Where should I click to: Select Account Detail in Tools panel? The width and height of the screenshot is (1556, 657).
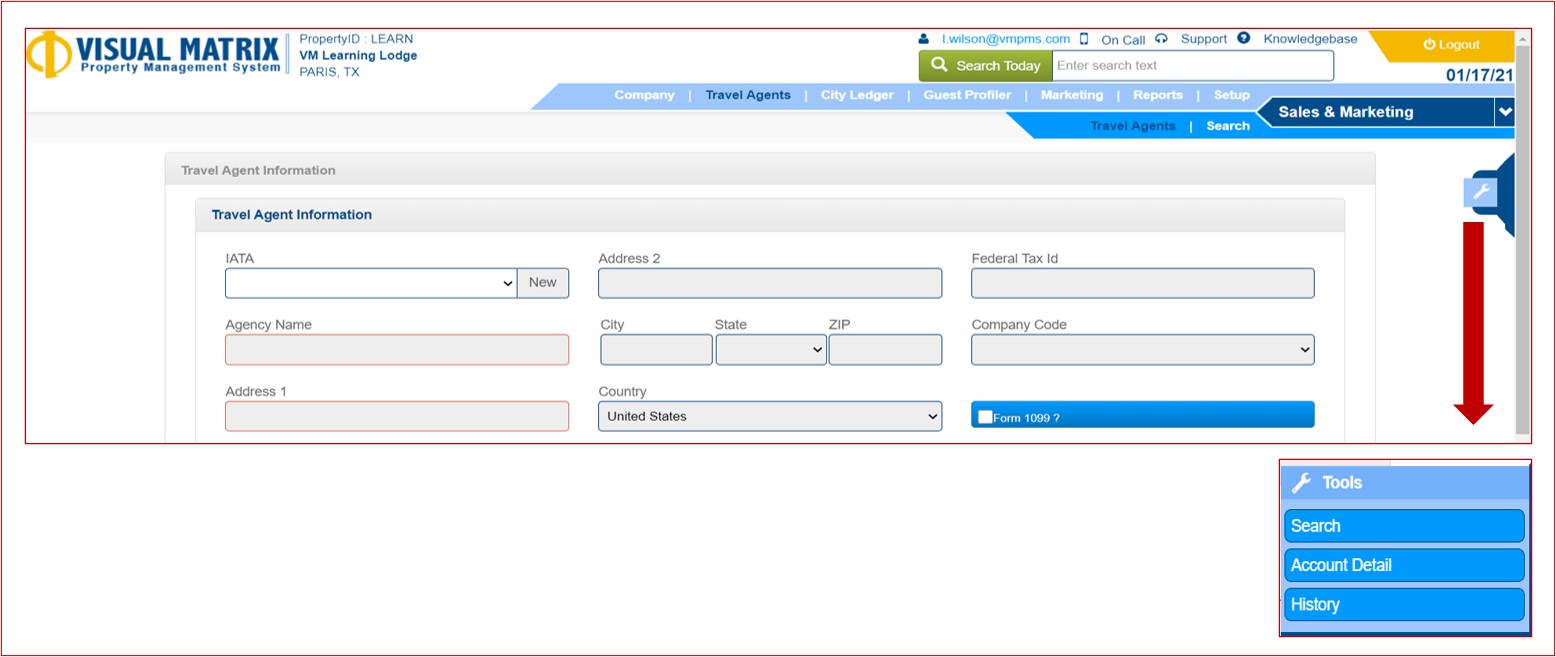coord(1403,565)
